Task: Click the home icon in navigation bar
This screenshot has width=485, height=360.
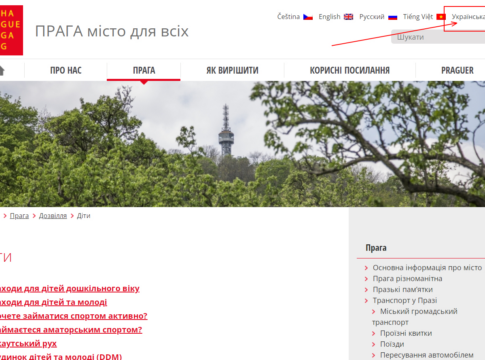Action: pos(2,71)
